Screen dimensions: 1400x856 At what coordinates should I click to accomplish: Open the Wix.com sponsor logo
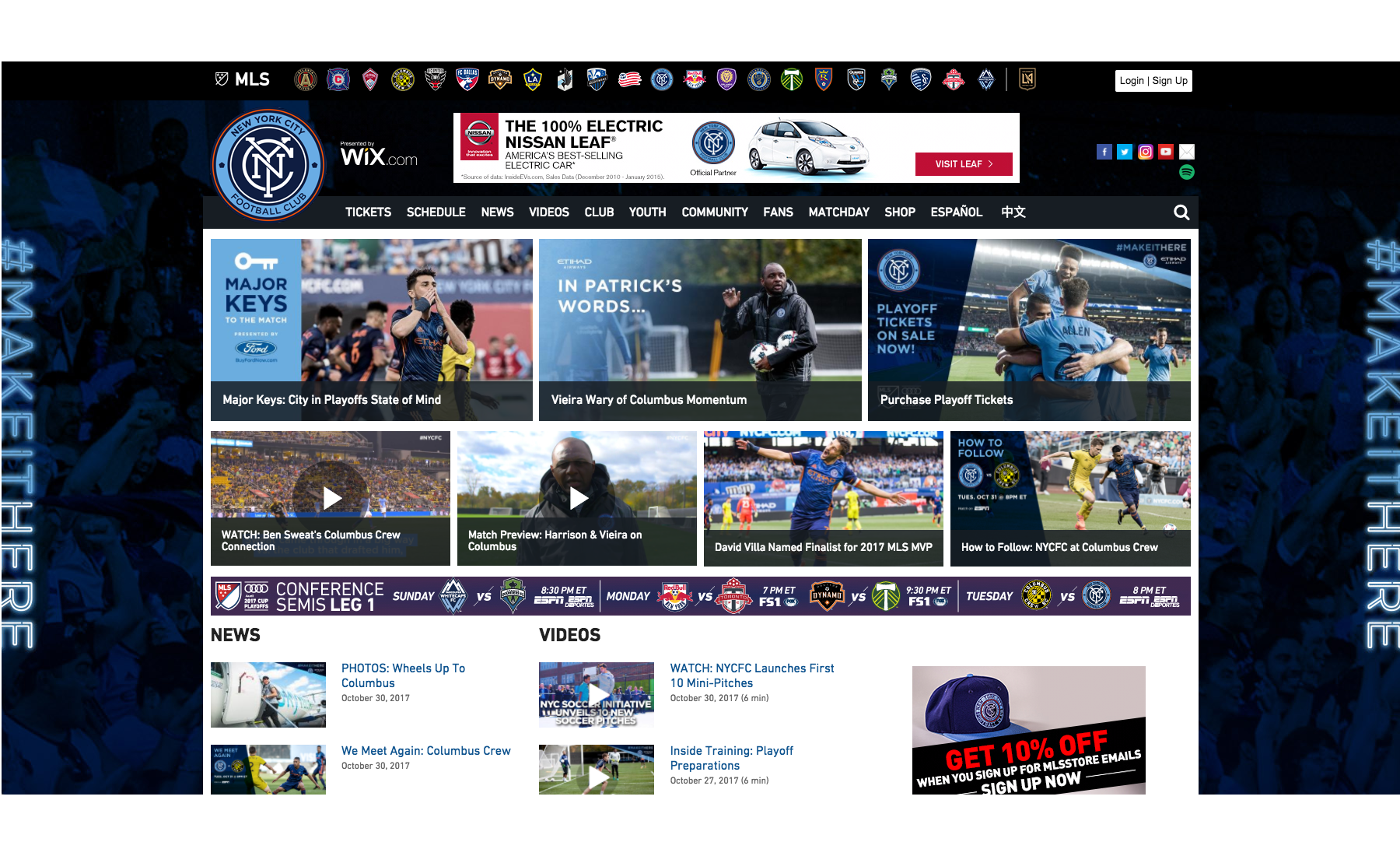tap(379, 155)
